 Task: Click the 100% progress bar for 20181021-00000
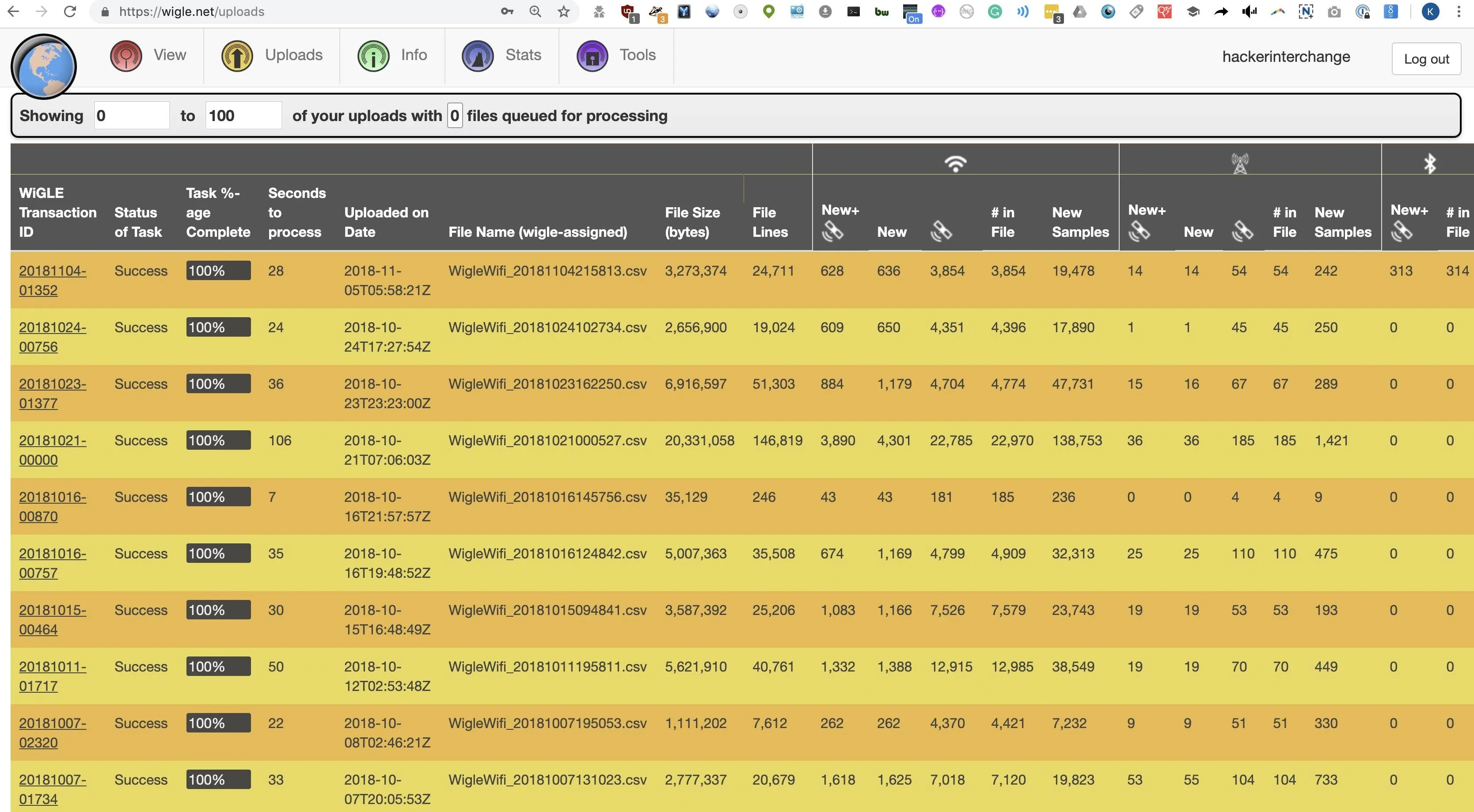tap(218, 440)
